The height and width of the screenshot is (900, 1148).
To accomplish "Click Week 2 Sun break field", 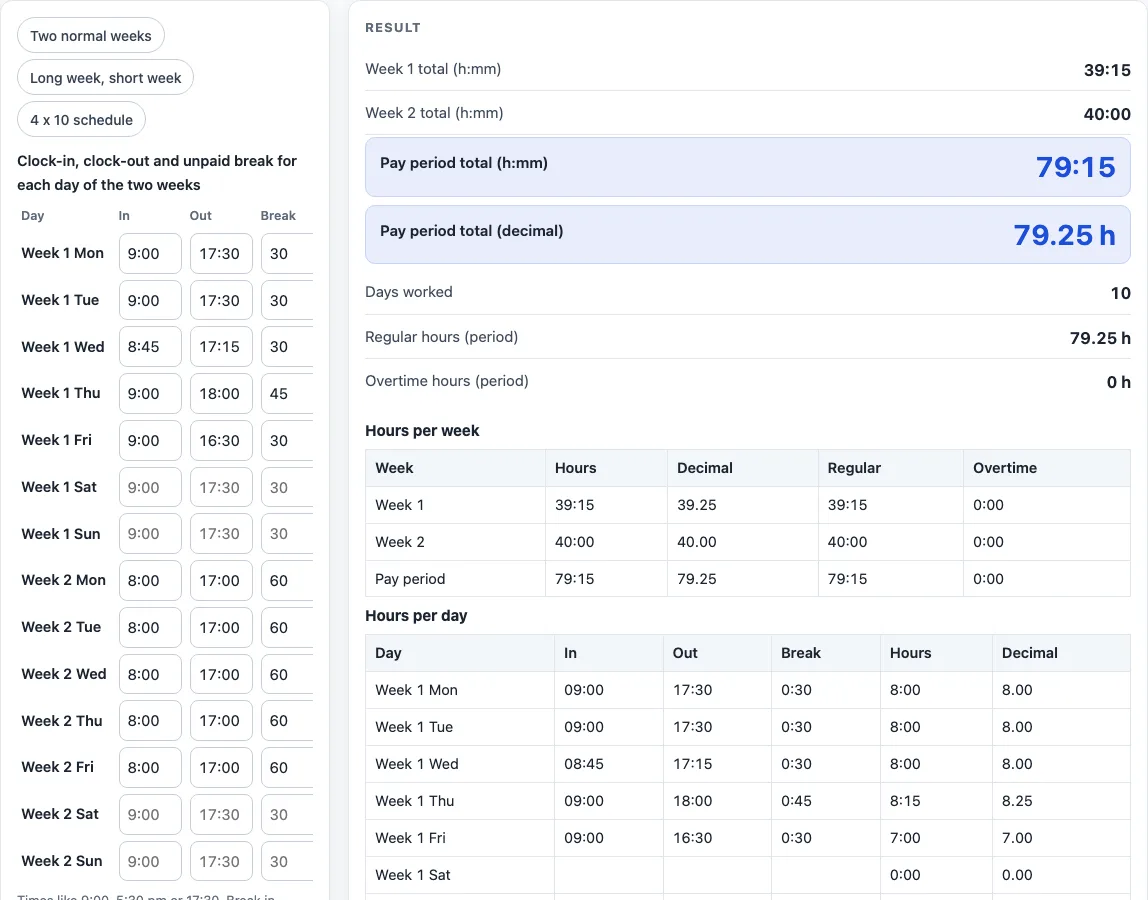I will 287,860.
